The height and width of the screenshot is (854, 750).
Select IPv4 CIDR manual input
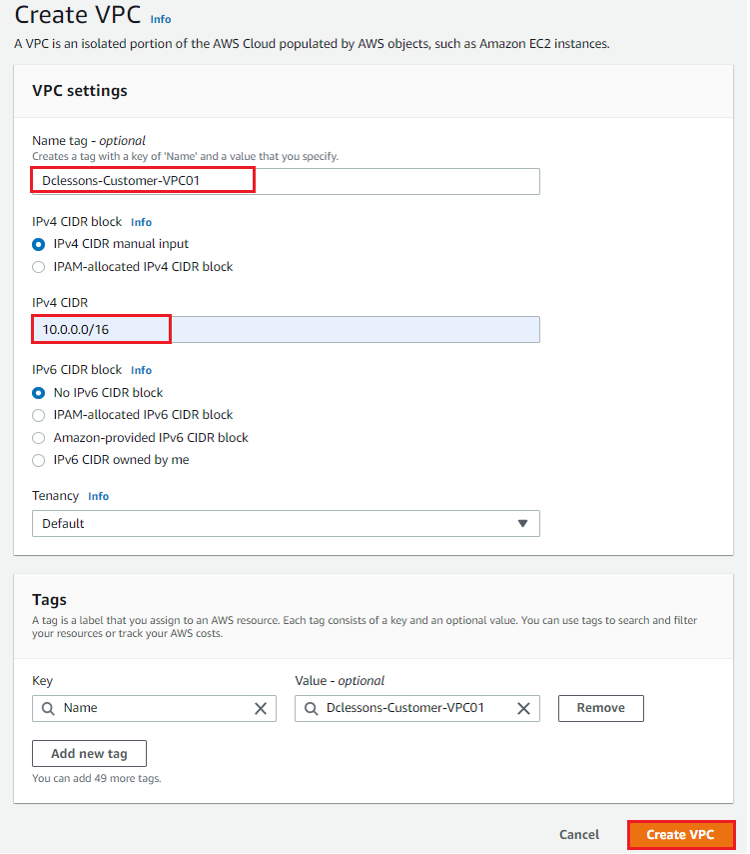[38, 244]
